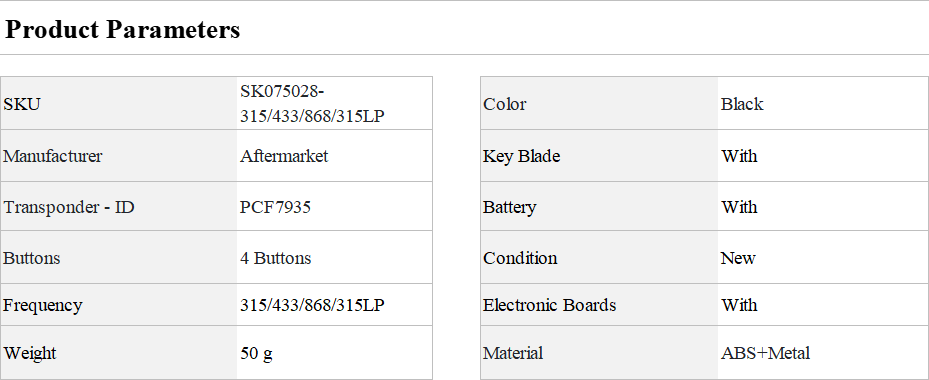Click the Product Parameters heading

click(123, 29)
